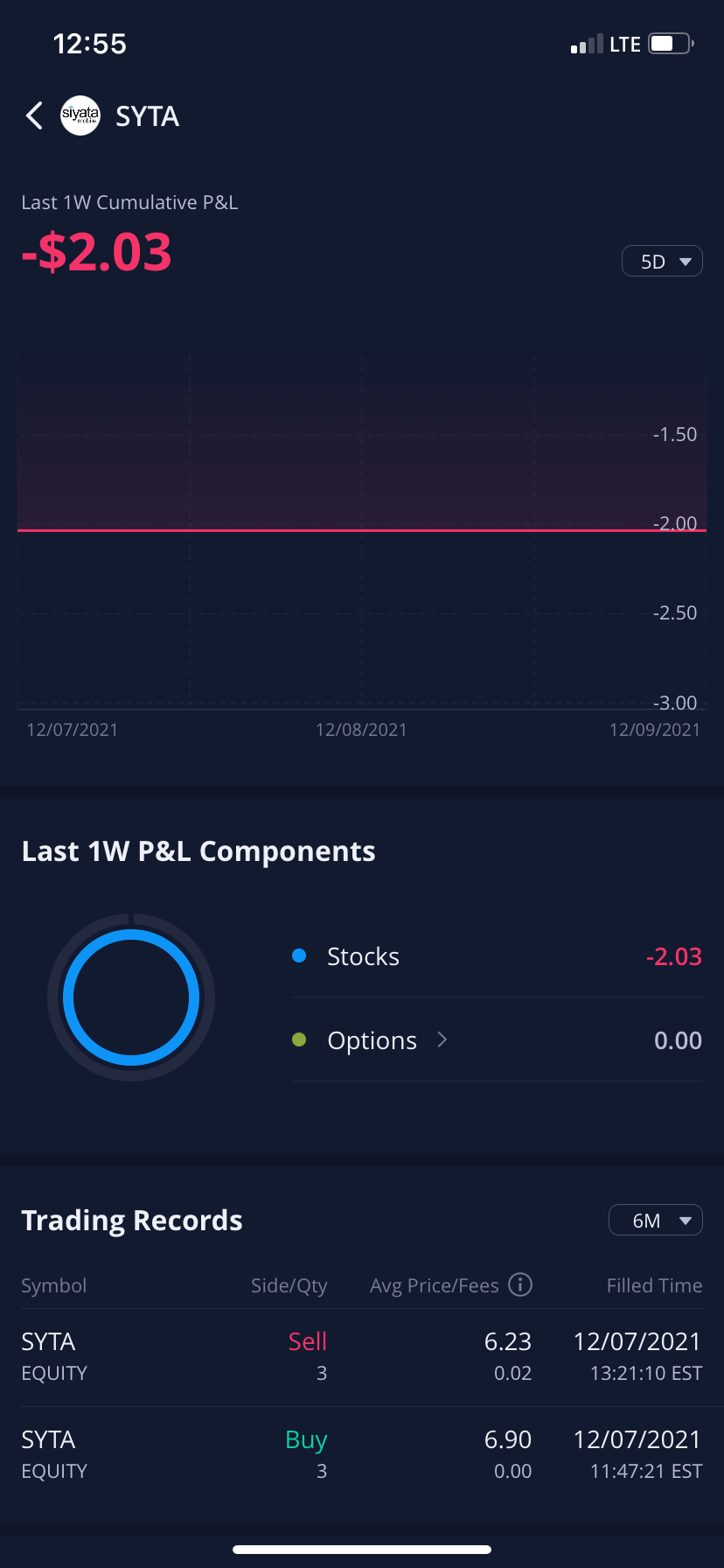Tap the info icon beside Avg Price/Fees
Image resolution: width=724 pixels, height=1568 pixels.
point(520,1284)
